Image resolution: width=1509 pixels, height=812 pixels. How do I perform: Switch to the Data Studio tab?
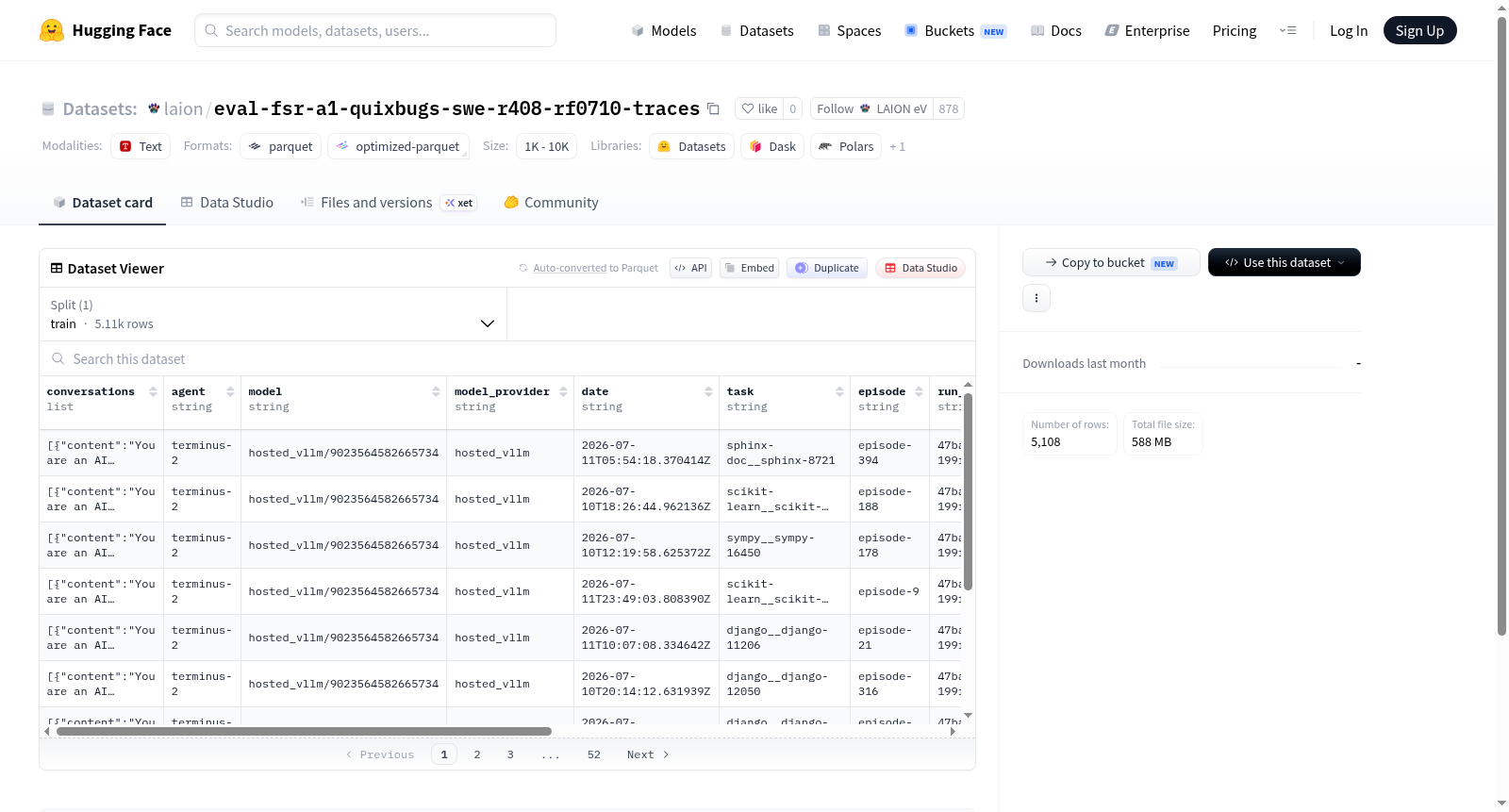coord(226,203)
